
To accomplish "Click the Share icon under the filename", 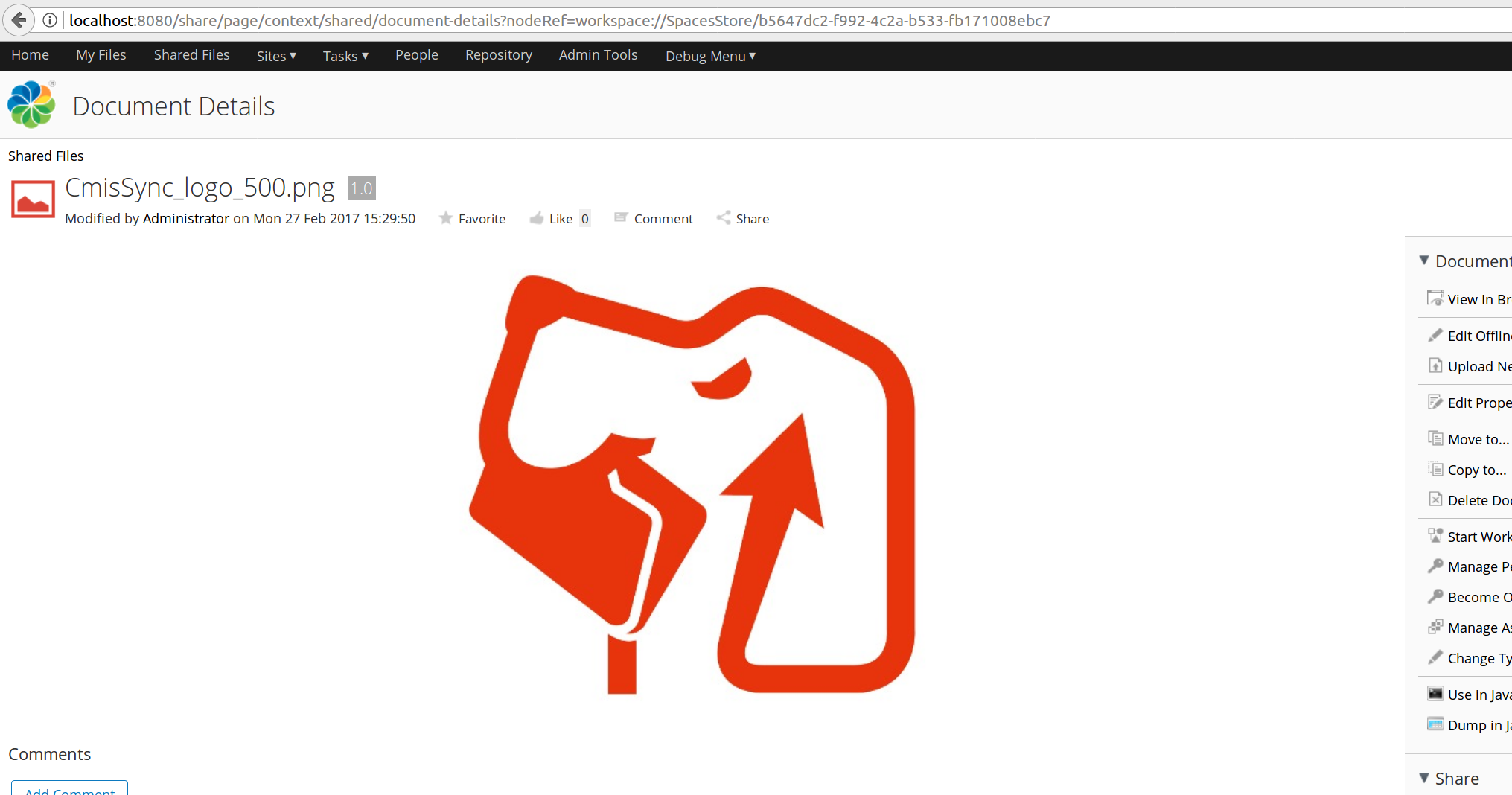I will pos(723,217).
